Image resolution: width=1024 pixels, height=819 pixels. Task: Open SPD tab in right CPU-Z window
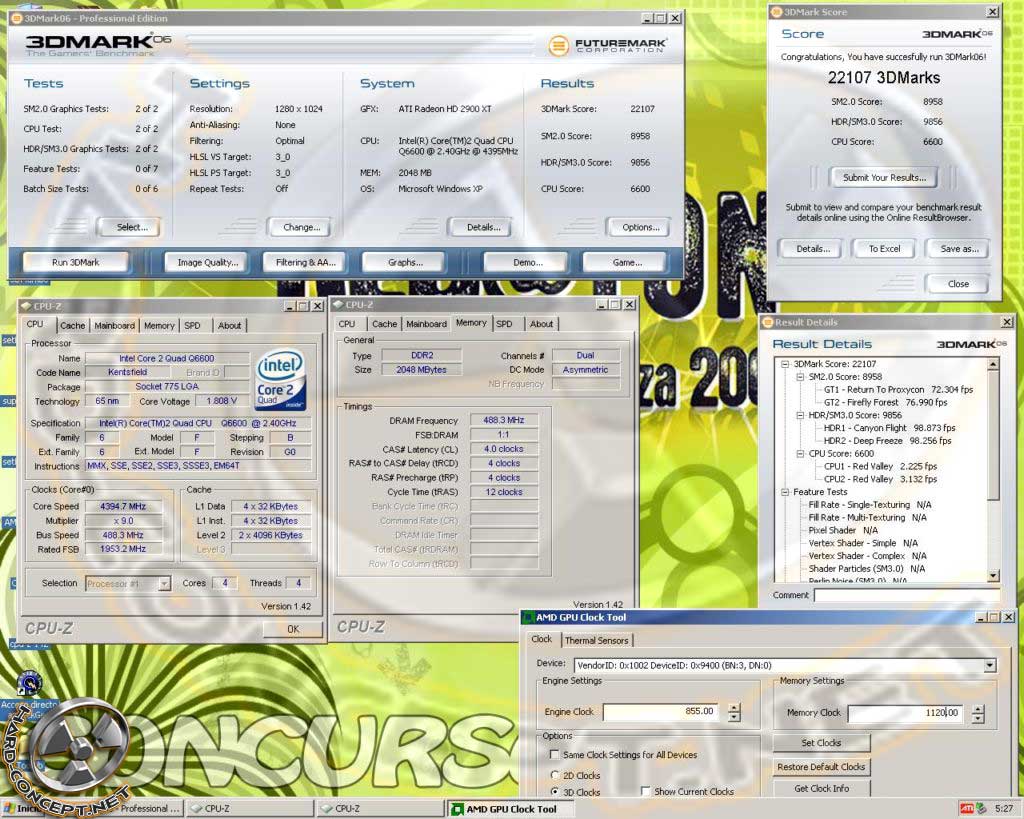coord(504,324)
